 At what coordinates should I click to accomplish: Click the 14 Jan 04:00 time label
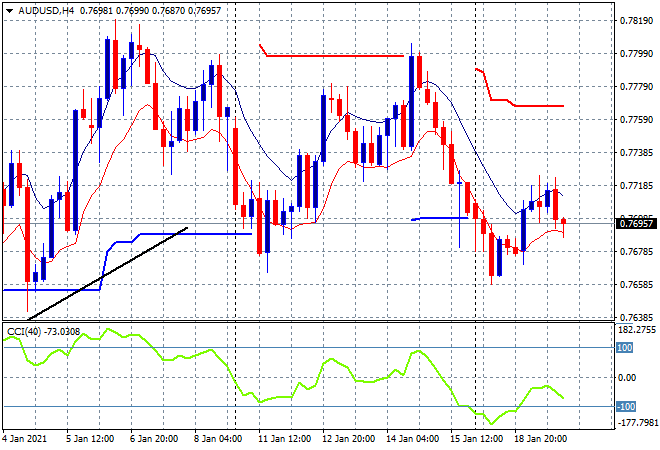coord(412,439)
